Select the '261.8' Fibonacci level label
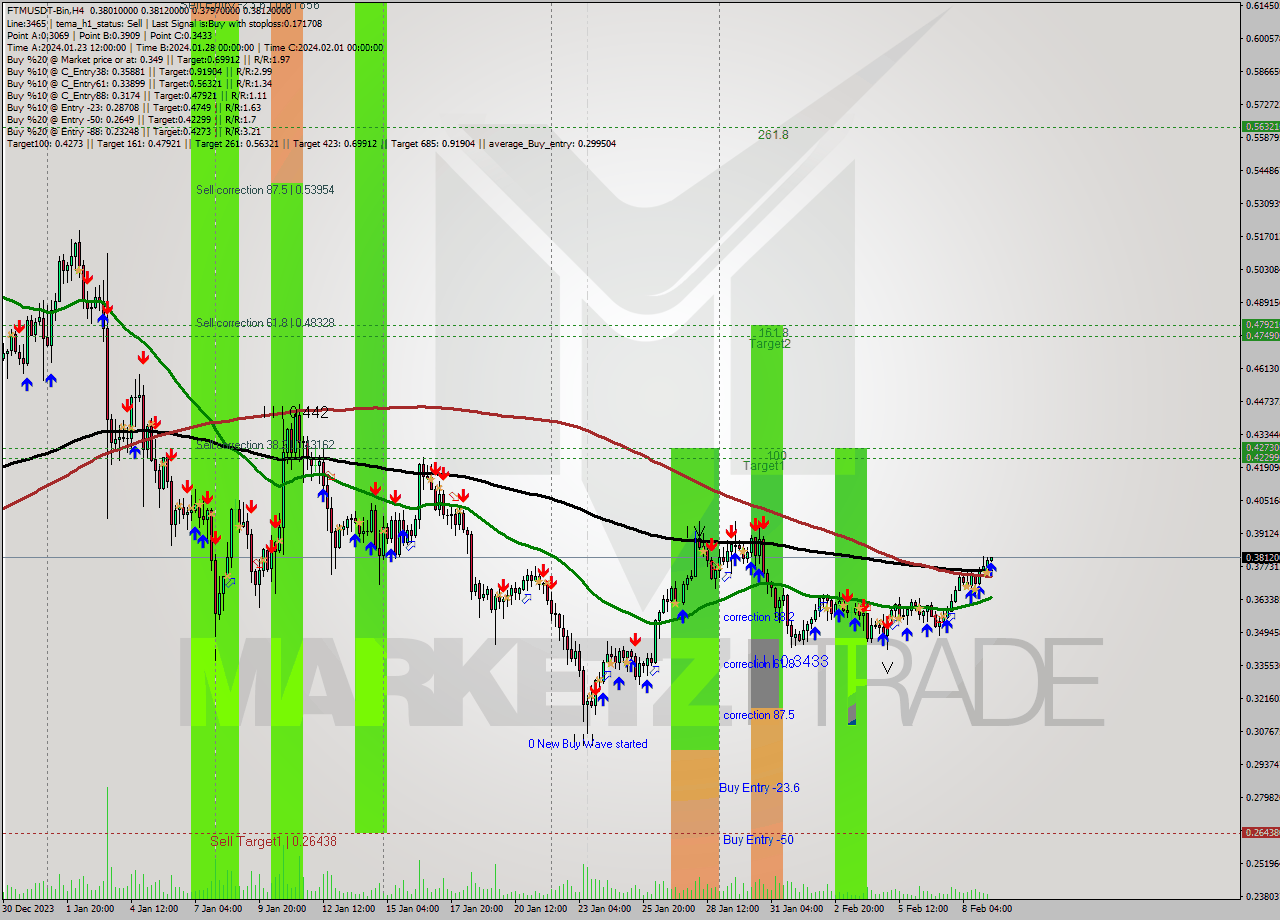 pos(773,134)
